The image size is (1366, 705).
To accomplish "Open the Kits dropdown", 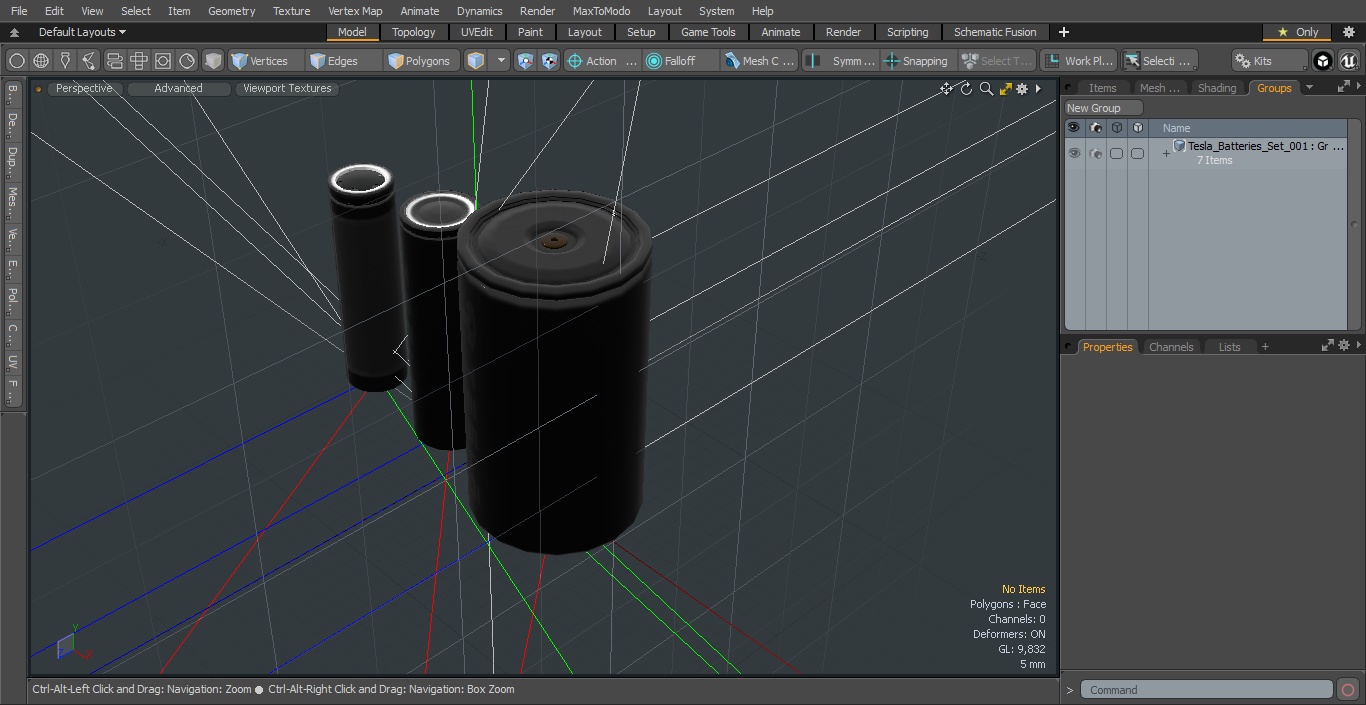I will pyautogui.click(x=1269, y=61).
